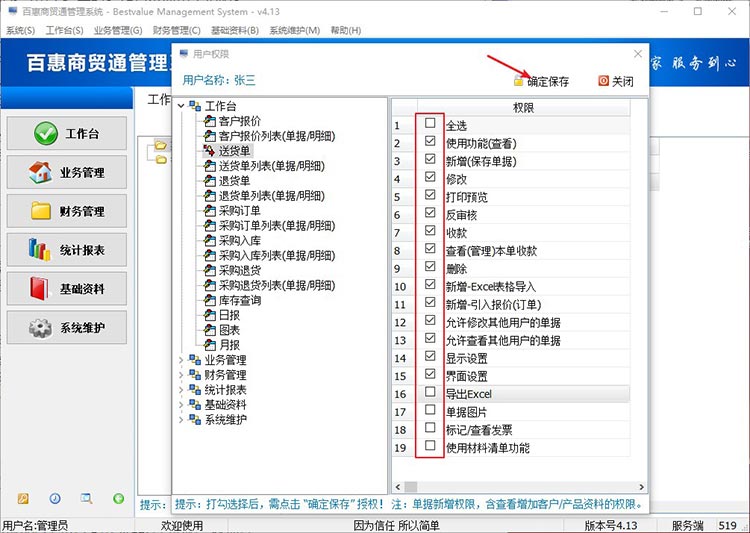Check the 全选 checkbox
The width and height of the screenshot is (750, 533).
click(430, 123)
